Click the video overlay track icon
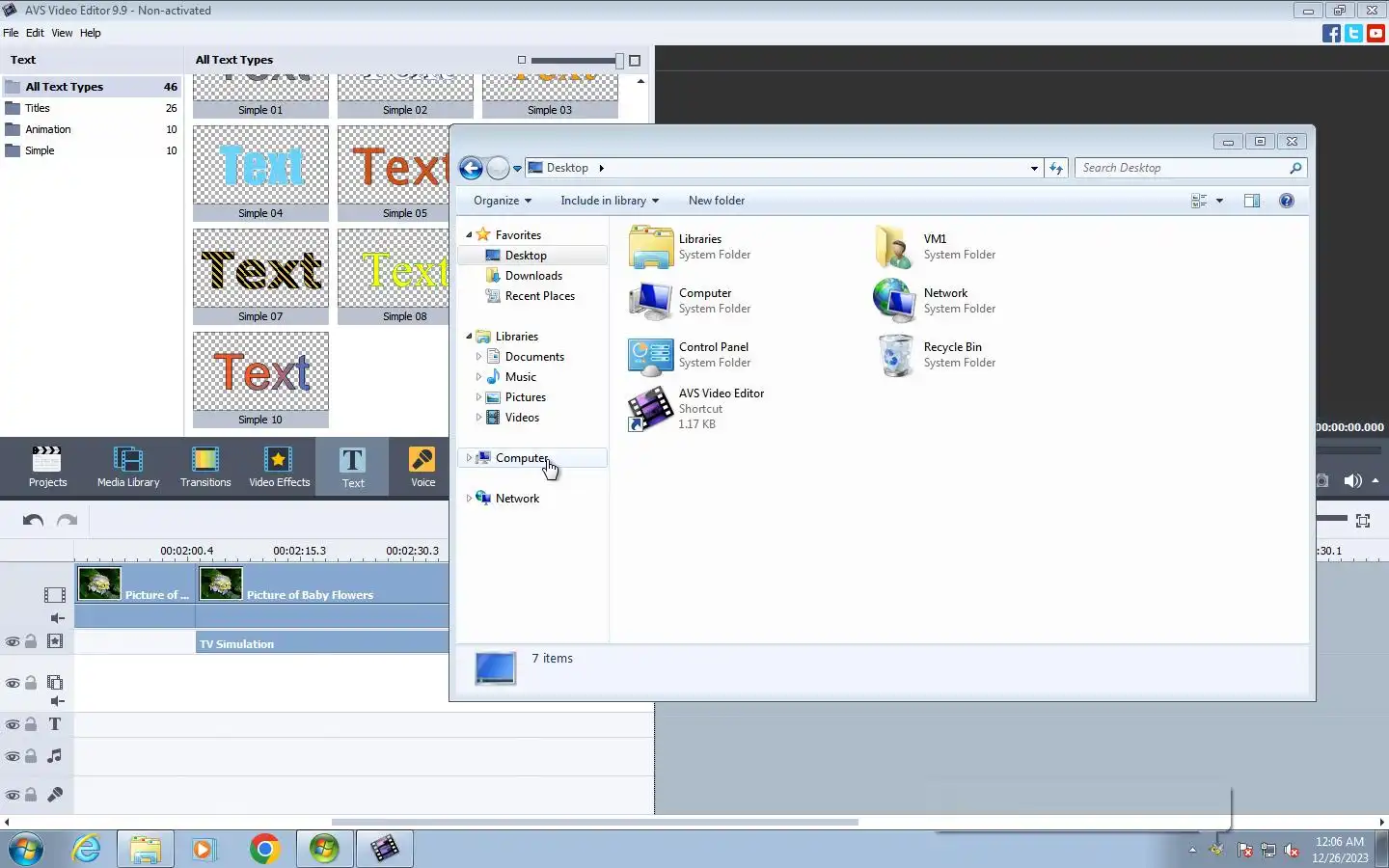The image size is (1389, 868). 55,682
